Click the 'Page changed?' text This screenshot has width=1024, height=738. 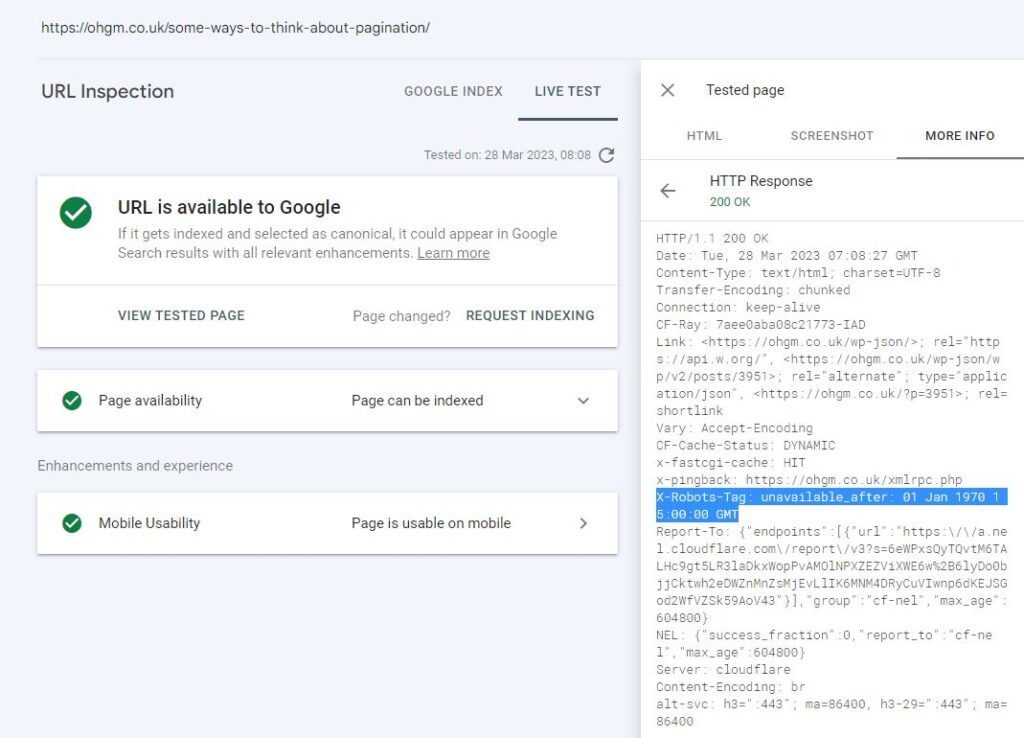(402, 316)
